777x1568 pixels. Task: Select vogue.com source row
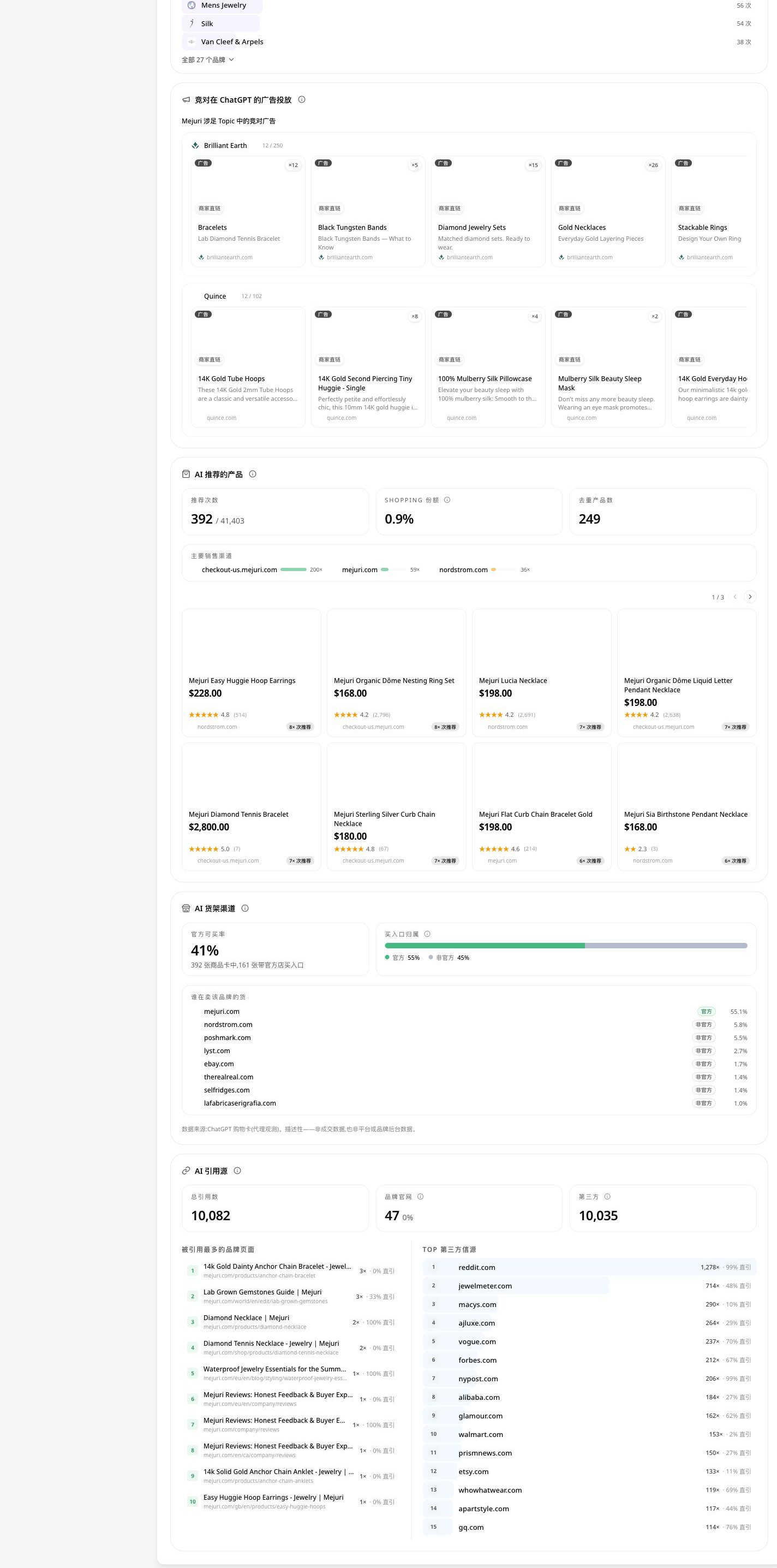589,1341
